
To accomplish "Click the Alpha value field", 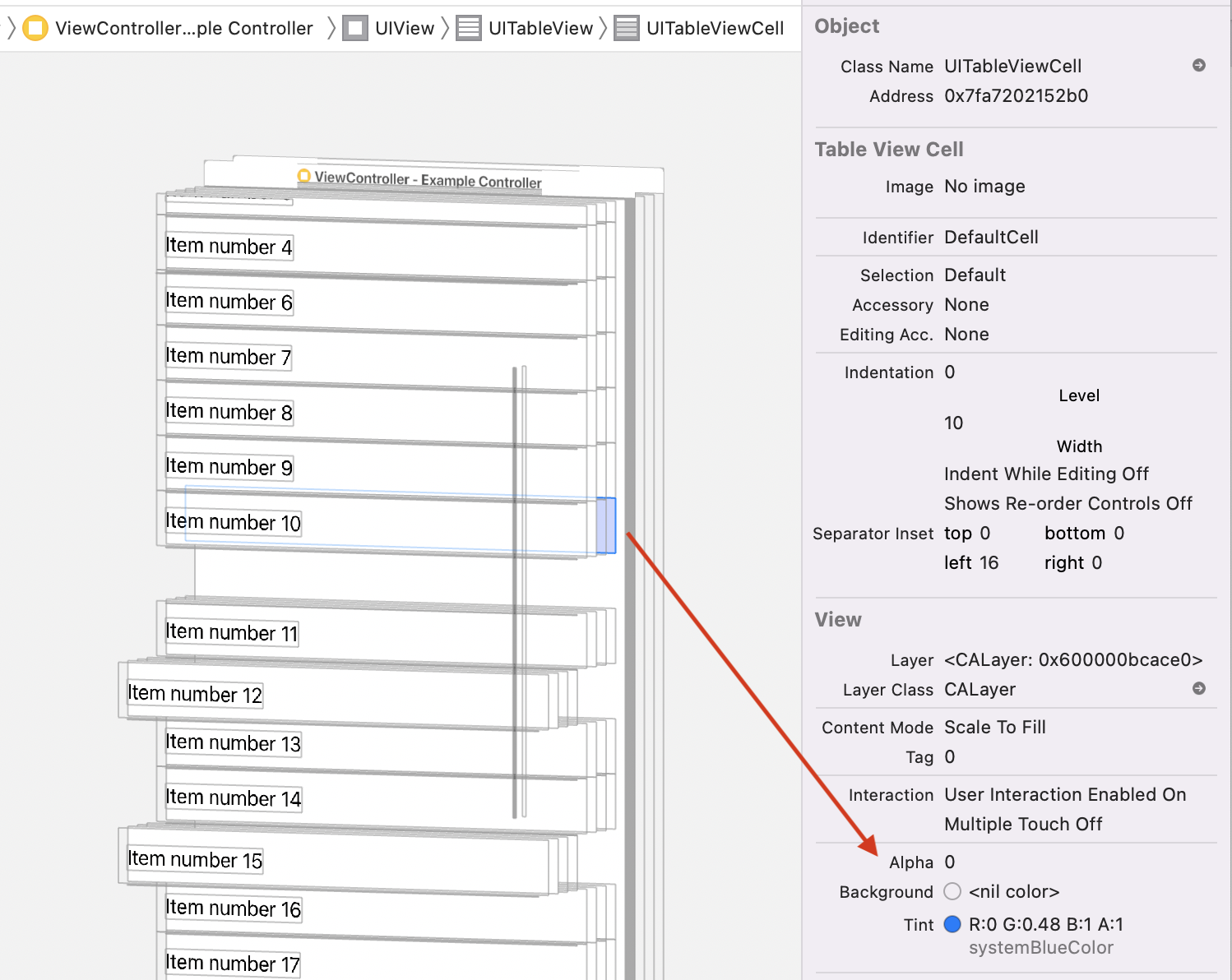I will tap(950, 862).
